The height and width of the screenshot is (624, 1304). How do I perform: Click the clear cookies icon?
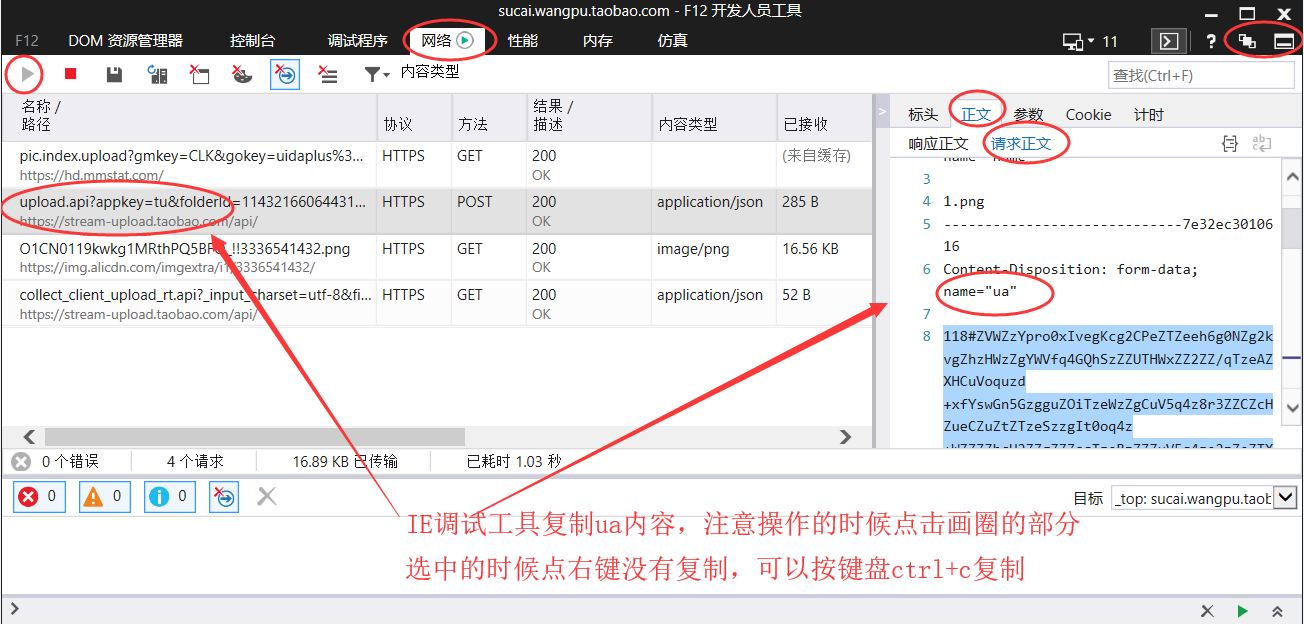tap(241, 74)
